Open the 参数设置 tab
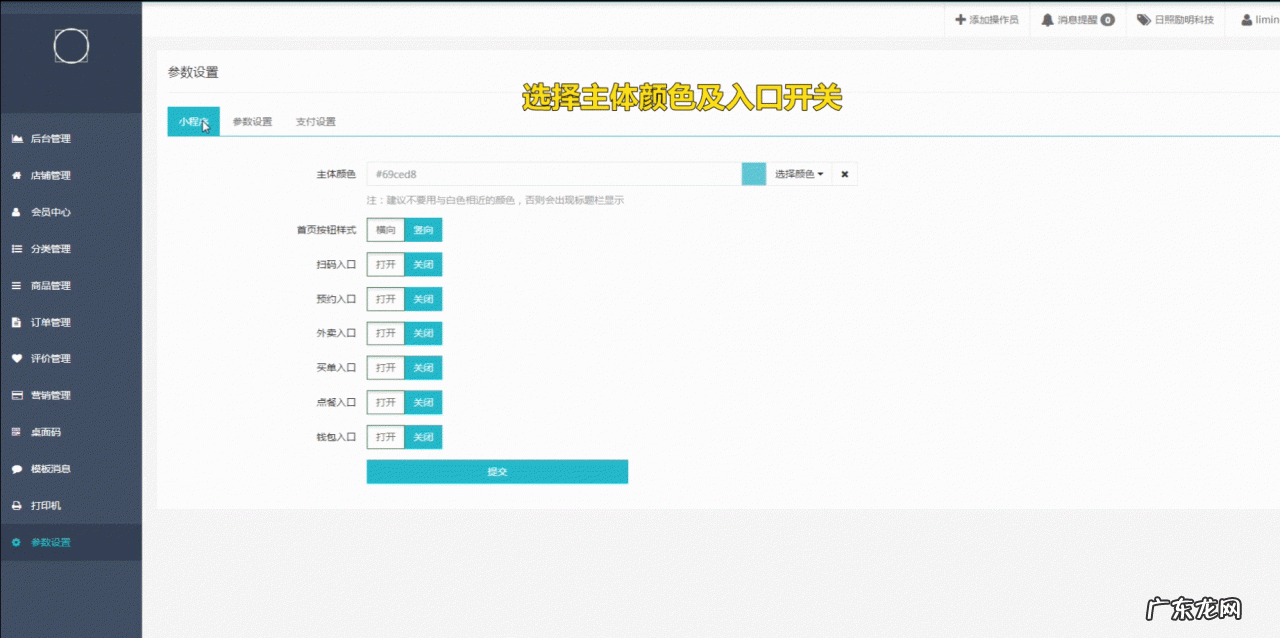The image size is (1280, 638). pos(251,121)
